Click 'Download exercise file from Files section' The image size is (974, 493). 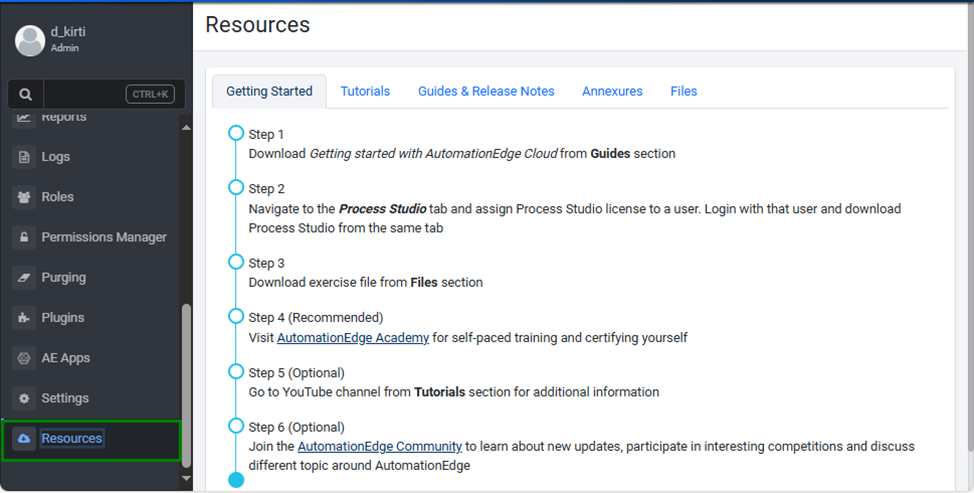coord(365,283)
